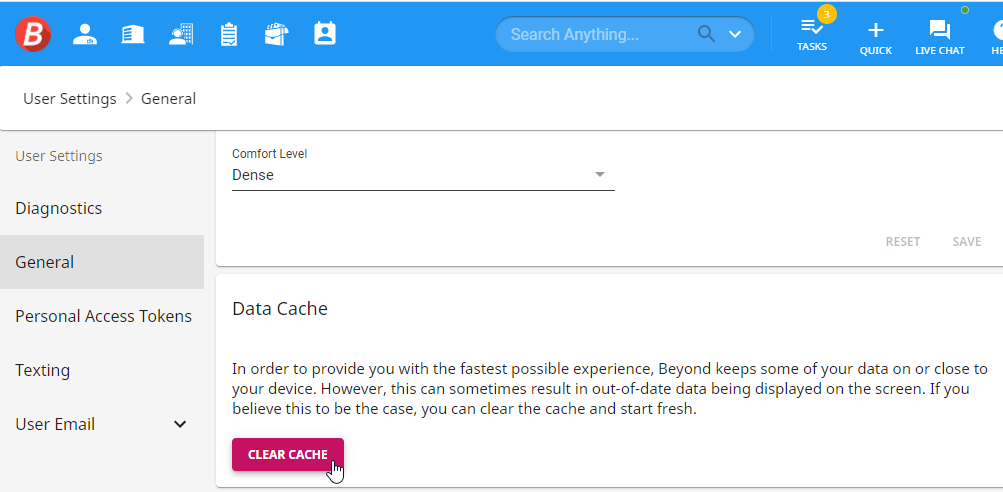Click the red Beyond B logo
This screenshot has height=492, width=1003.
pyautogui.click(x=33, y=34)
